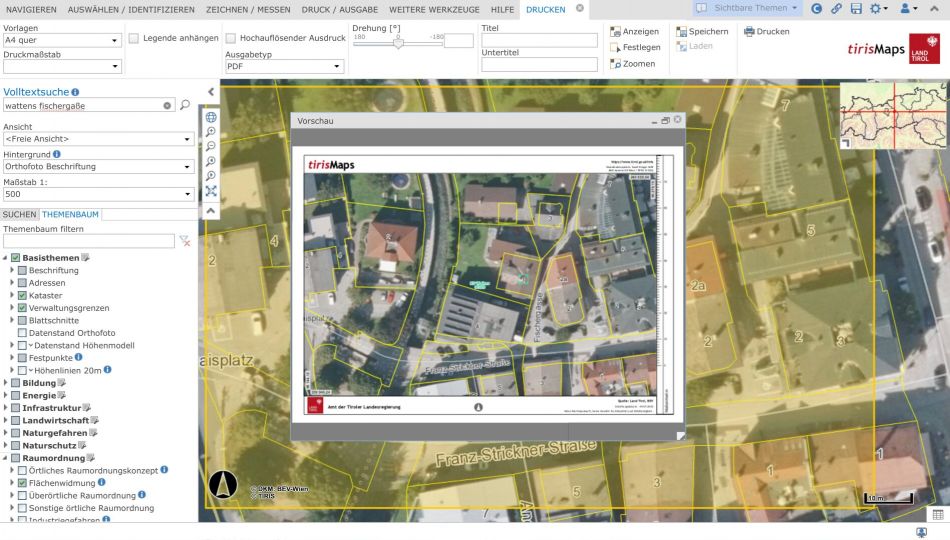Click the north arrow compass icon
Viewport: 950px width, 540px height.
click(223, 485)
